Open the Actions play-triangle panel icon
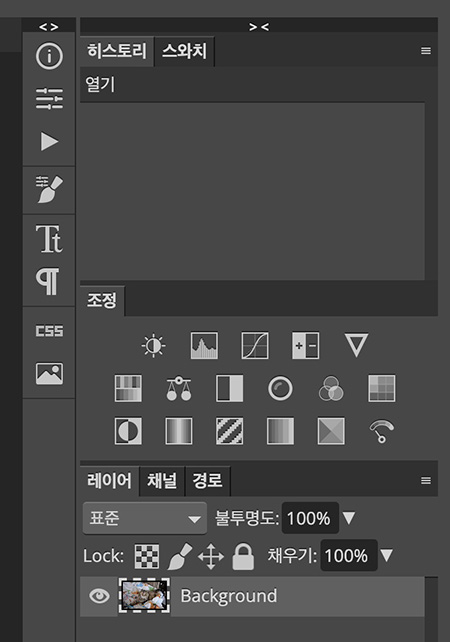The width and height of the screenshot is (450, 642). pyautogui.click(x=49, y=142)
